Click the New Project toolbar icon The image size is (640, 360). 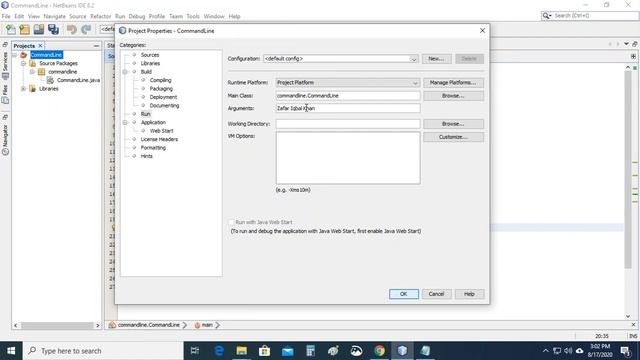pyautogui.click(x=24, y=29)
